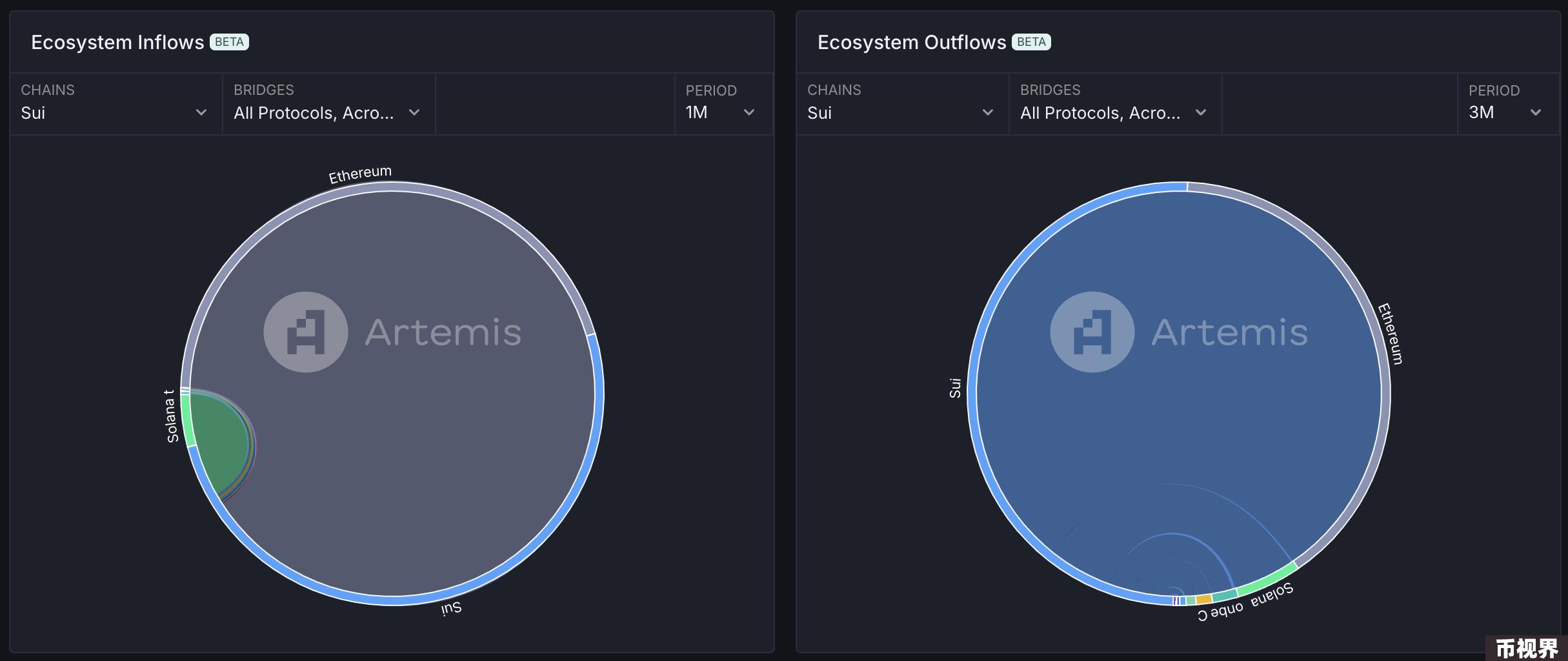1568x661 pixels.
Task: Click the Sui label under the Inflows chart
Action: [451, 608]
